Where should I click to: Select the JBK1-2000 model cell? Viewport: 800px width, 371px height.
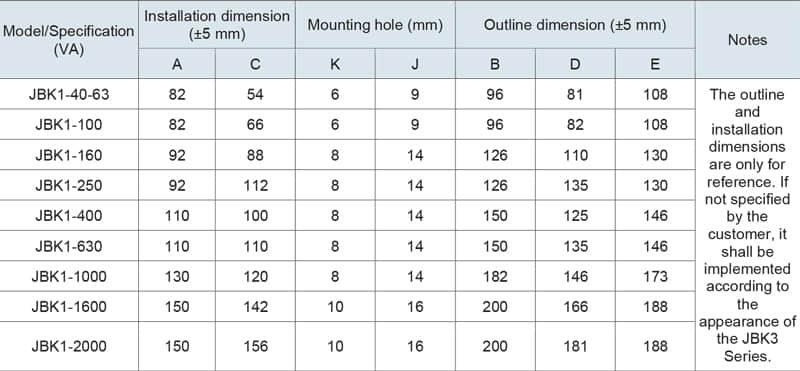click(x=69, y=346)
